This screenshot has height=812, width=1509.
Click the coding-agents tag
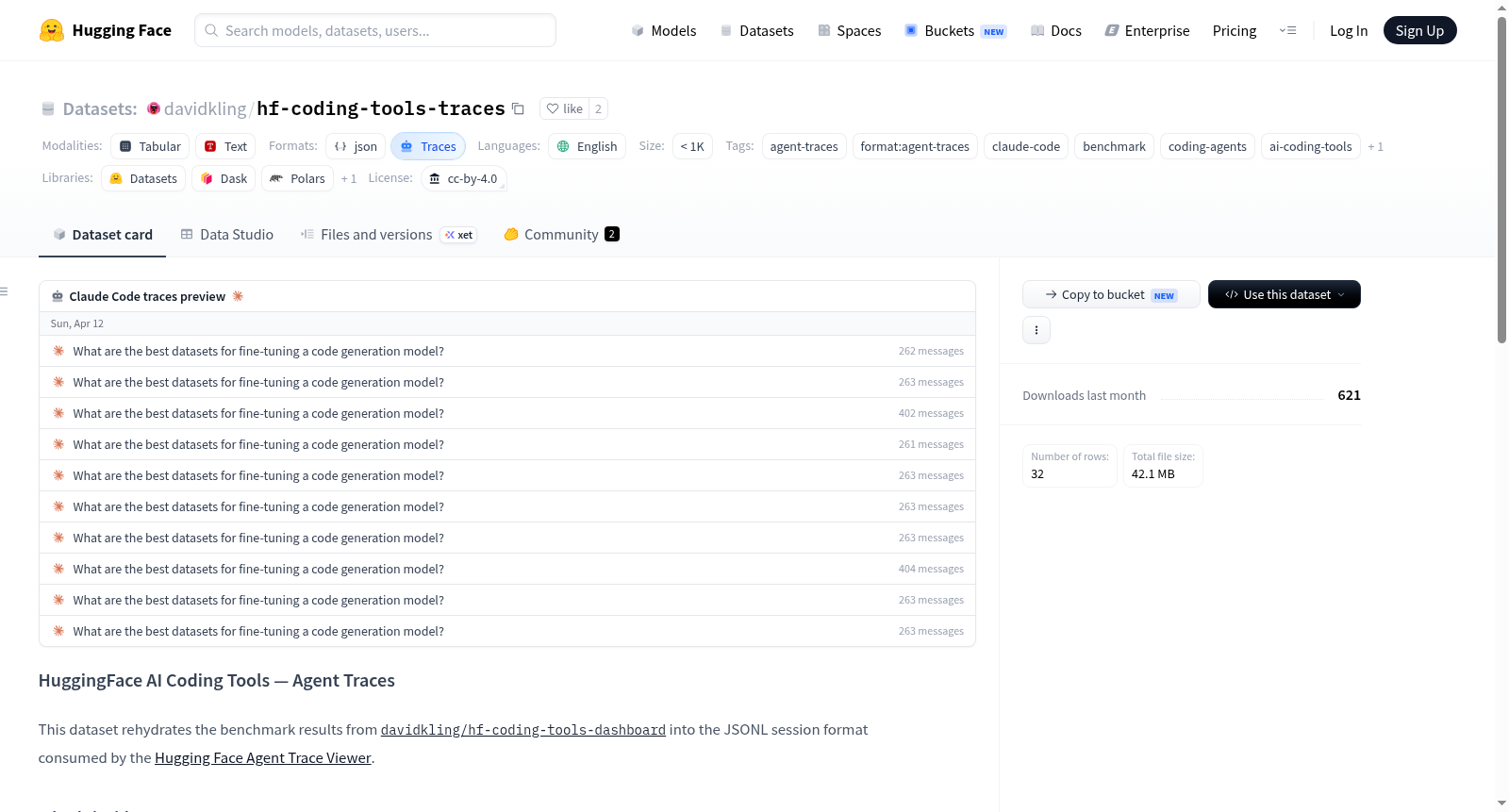point(1207,146)
